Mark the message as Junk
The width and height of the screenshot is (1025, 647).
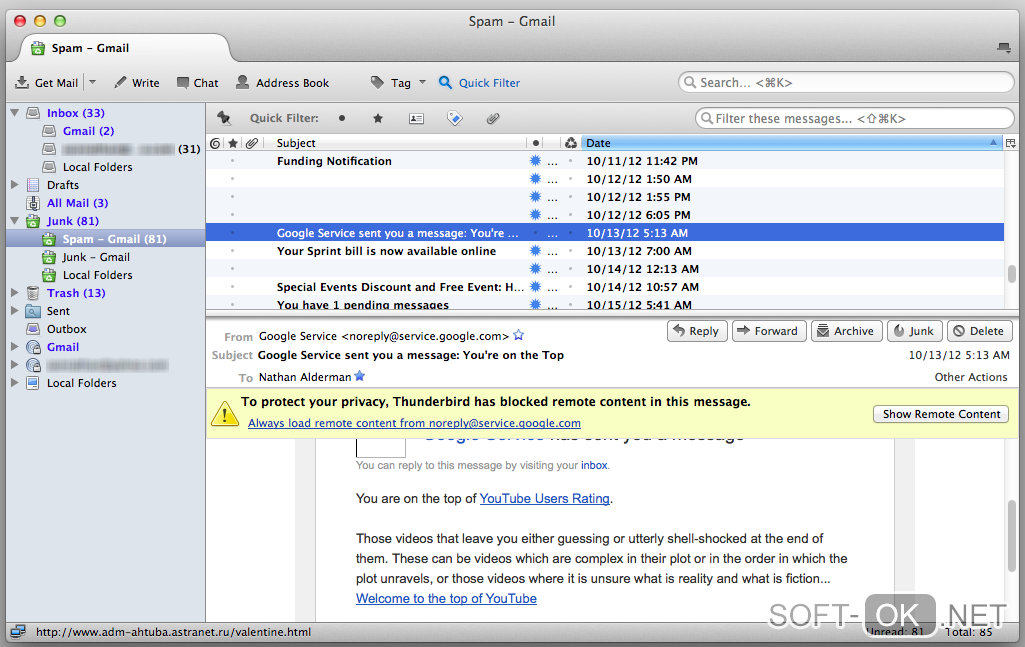coord(915,331)
